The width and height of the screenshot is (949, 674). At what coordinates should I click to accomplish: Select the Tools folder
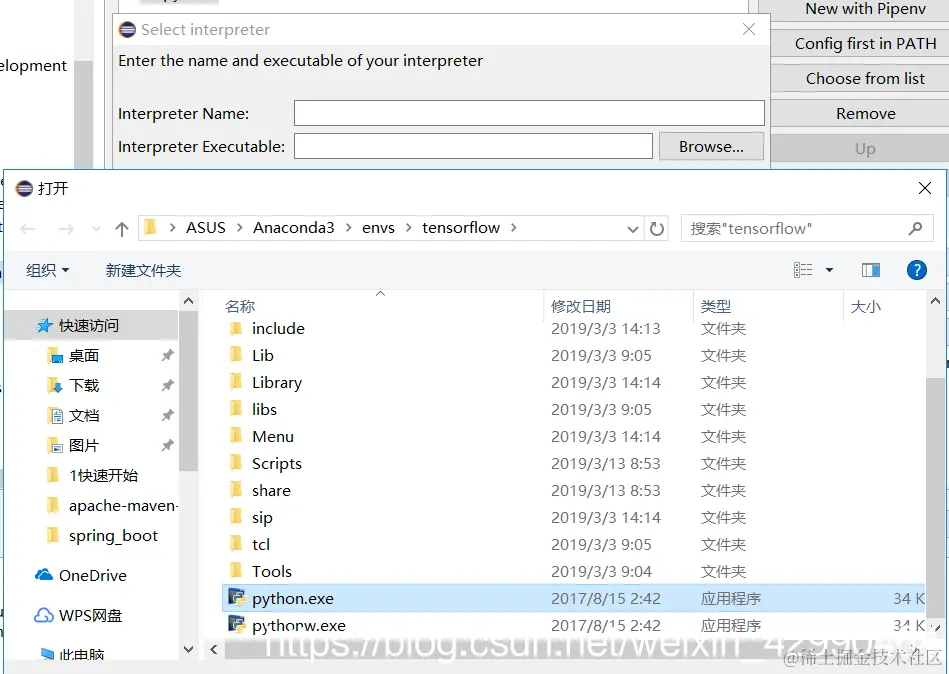pos(272,572)
